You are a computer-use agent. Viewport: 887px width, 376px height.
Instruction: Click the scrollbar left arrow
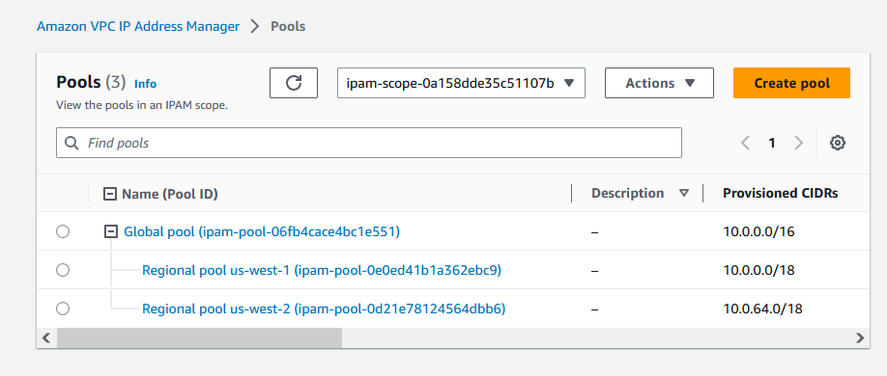point(47,338)
